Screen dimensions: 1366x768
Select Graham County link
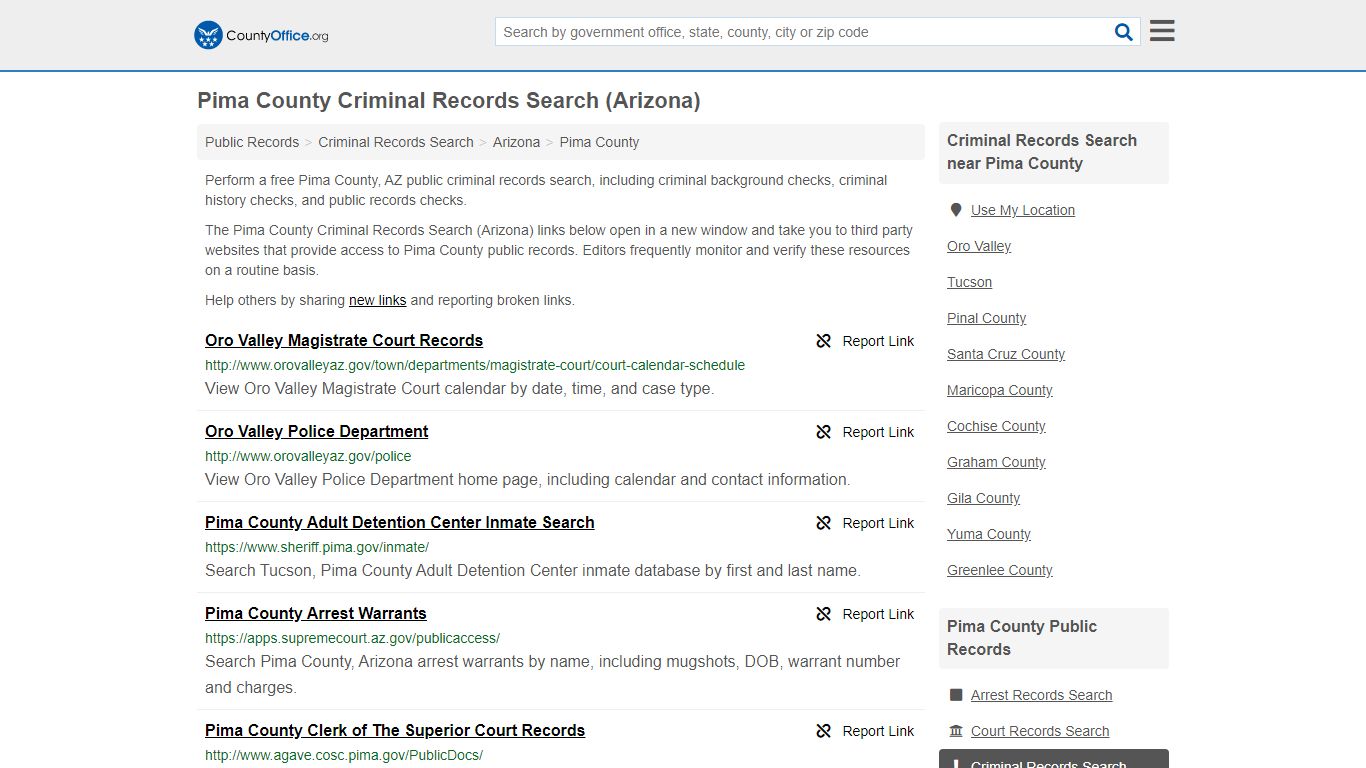pos(996,462)
